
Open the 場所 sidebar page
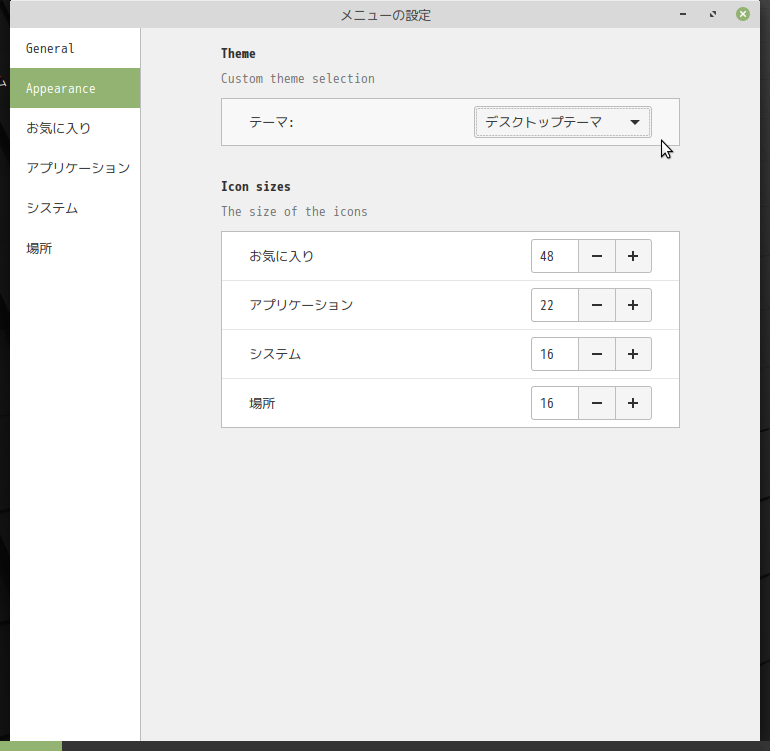click(75, 249)
